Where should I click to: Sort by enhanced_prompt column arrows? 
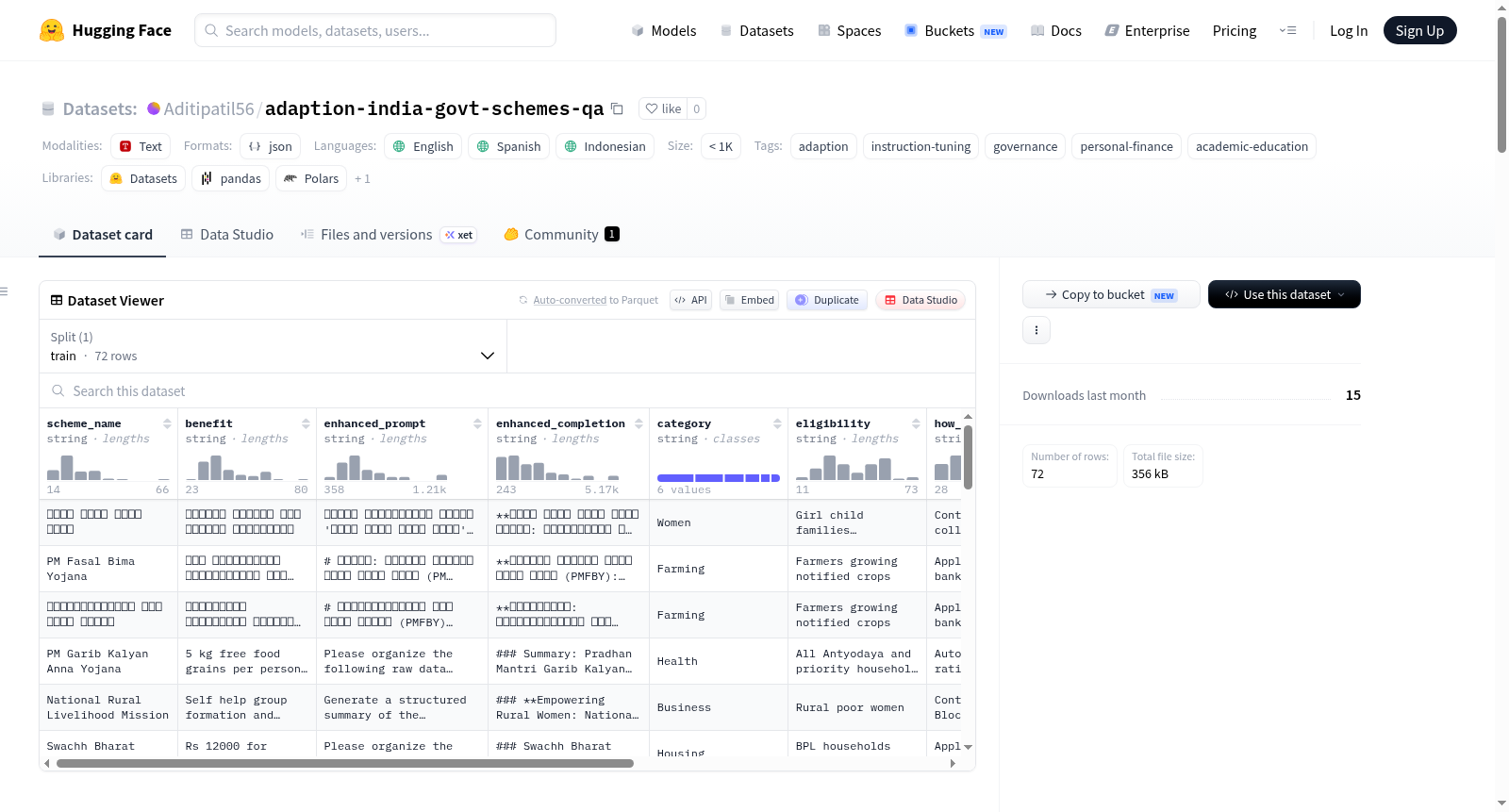pos(477,423)
